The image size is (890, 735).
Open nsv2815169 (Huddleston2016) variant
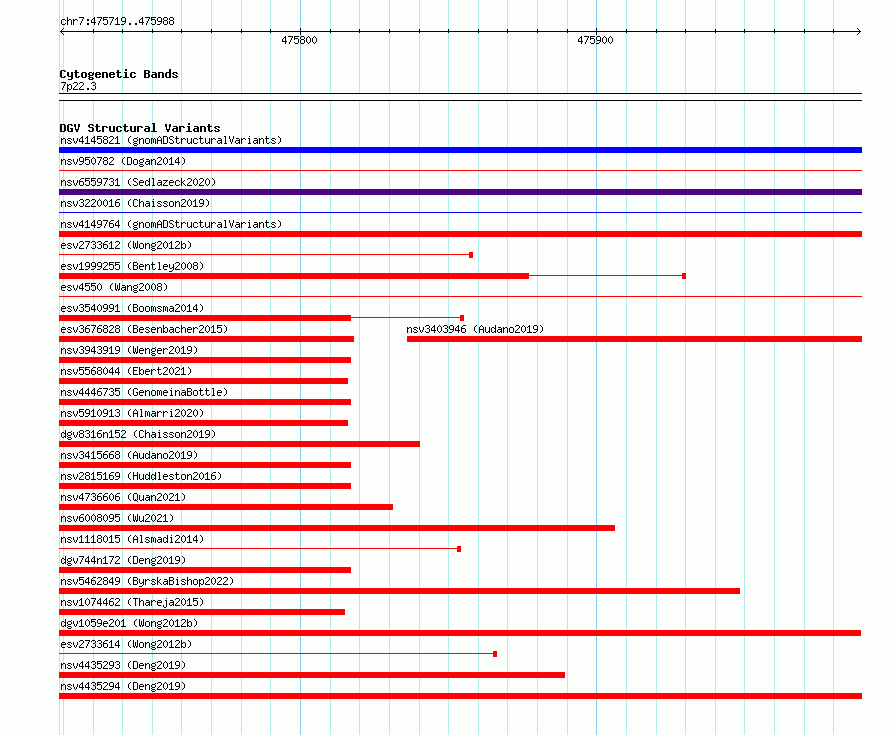(x=141, y=476)
